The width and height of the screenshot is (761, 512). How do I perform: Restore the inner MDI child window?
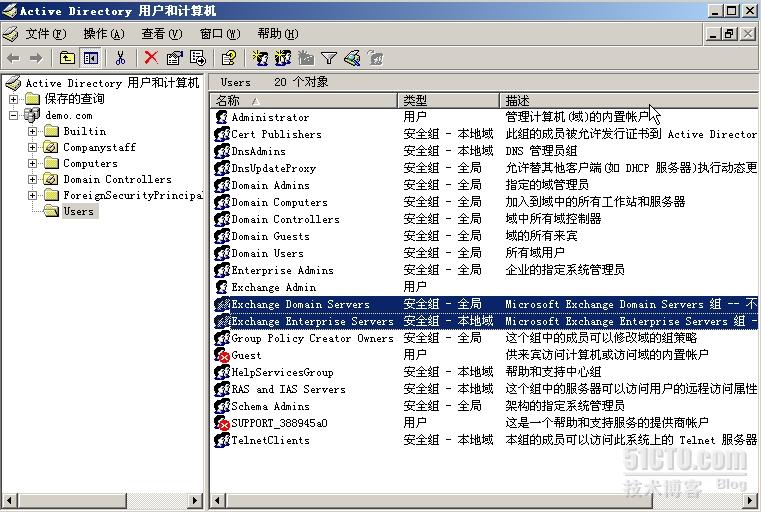click(729, 34)
